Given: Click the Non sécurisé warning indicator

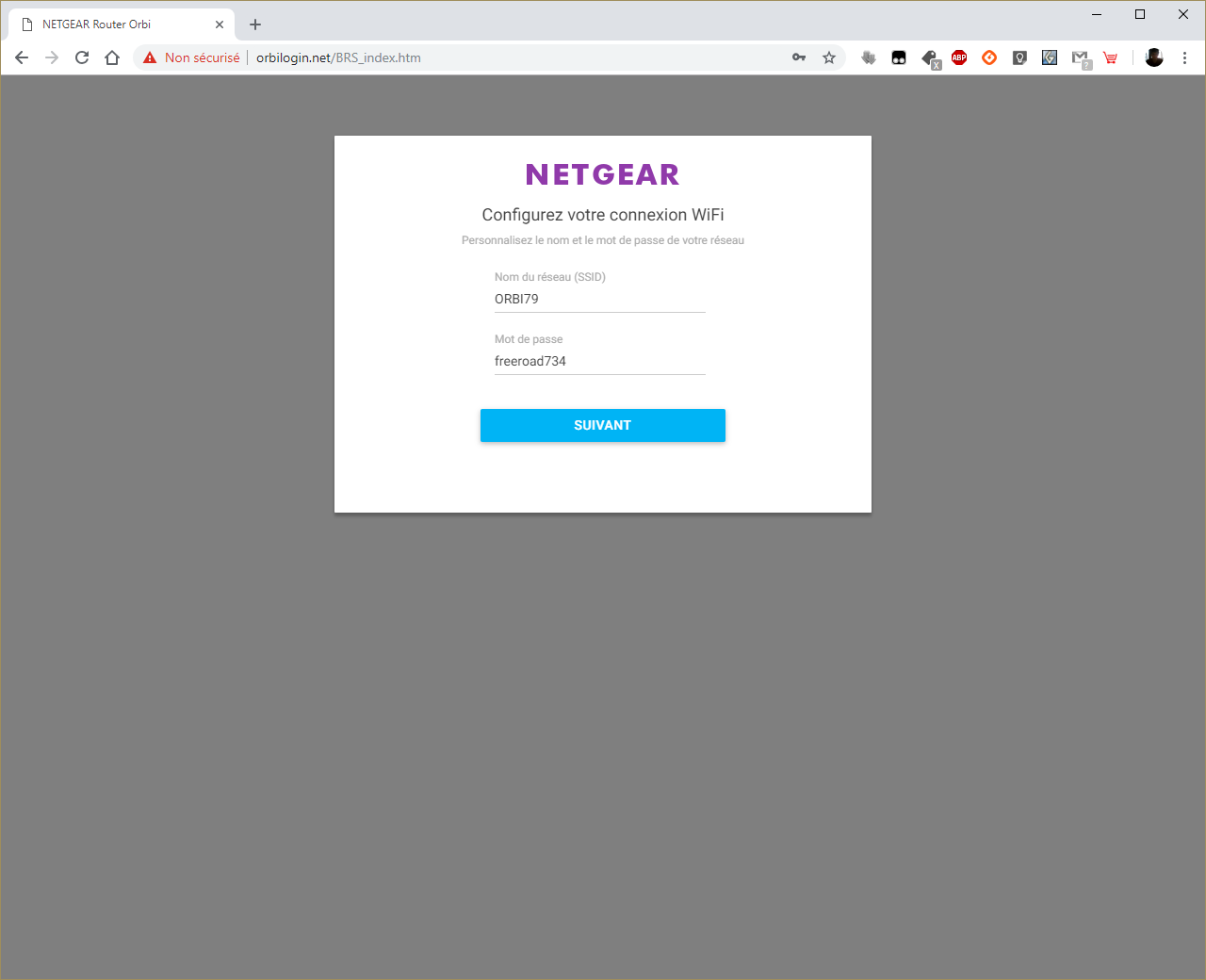Looking at the screenshot, I should coord(191,57).
